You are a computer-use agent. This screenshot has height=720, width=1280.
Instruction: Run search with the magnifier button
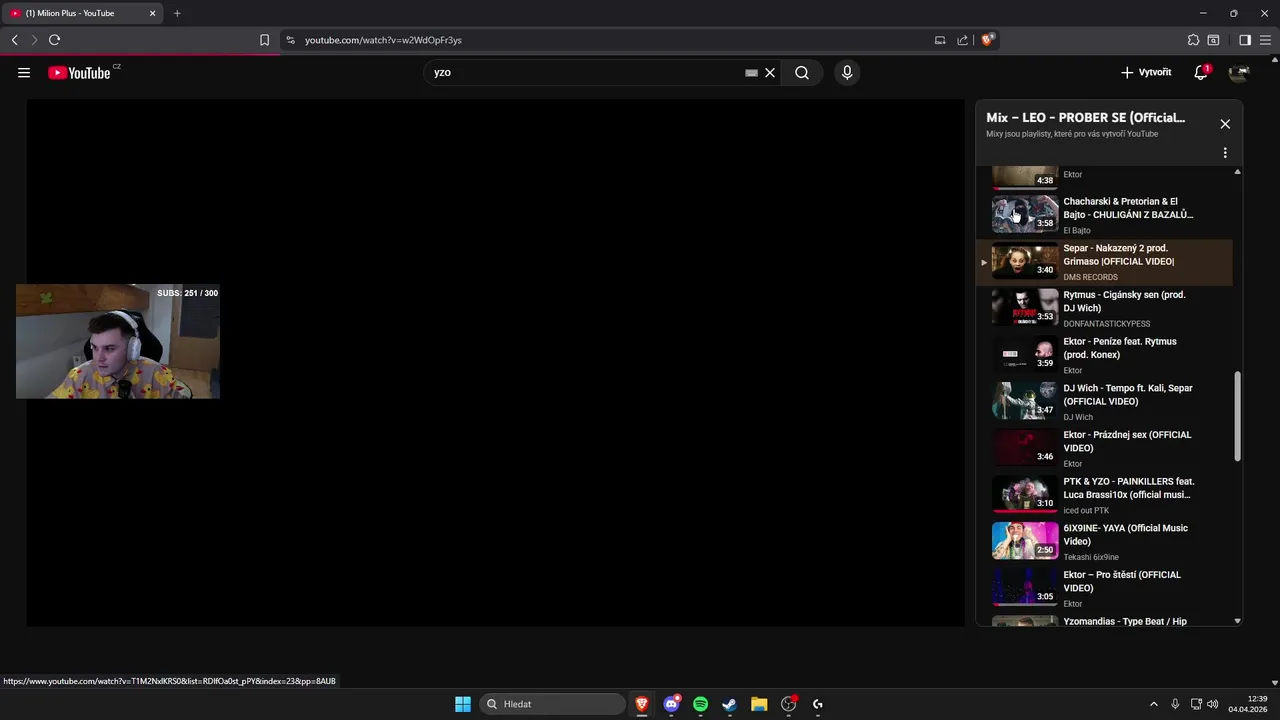[802, 73]
